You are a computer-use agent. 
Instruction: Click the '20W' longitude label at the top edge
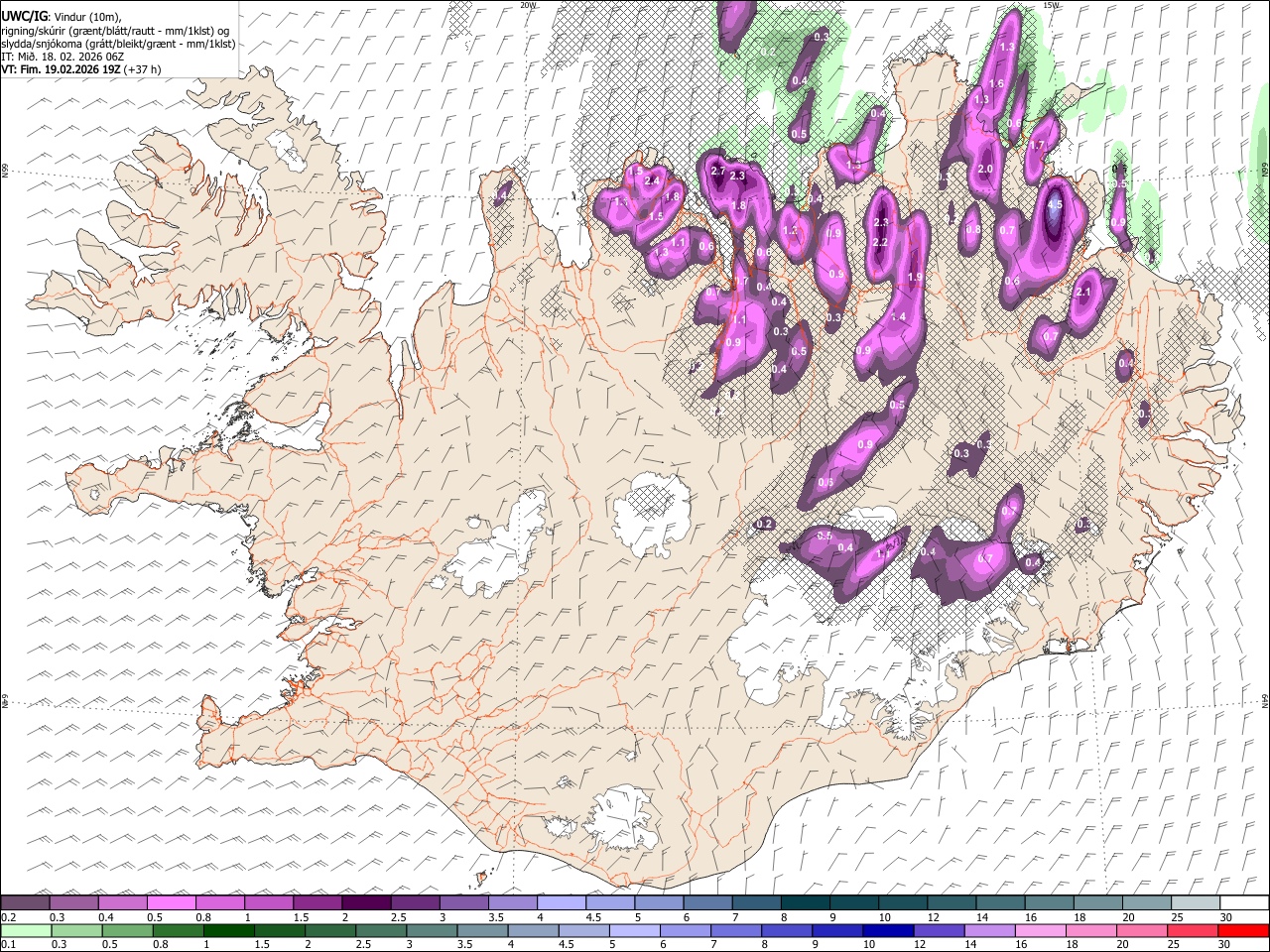(x=528, y=5)
